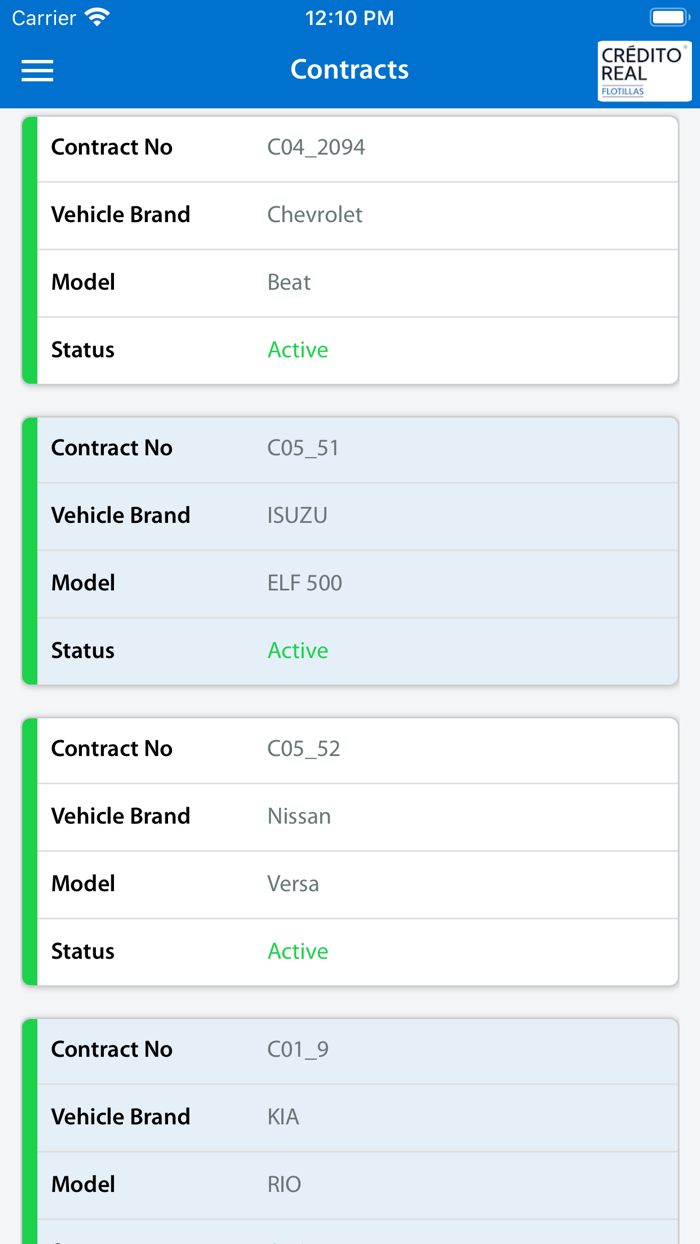Tap the Versa model row
The image size is (700, 1244).
[x=293, y=884]
